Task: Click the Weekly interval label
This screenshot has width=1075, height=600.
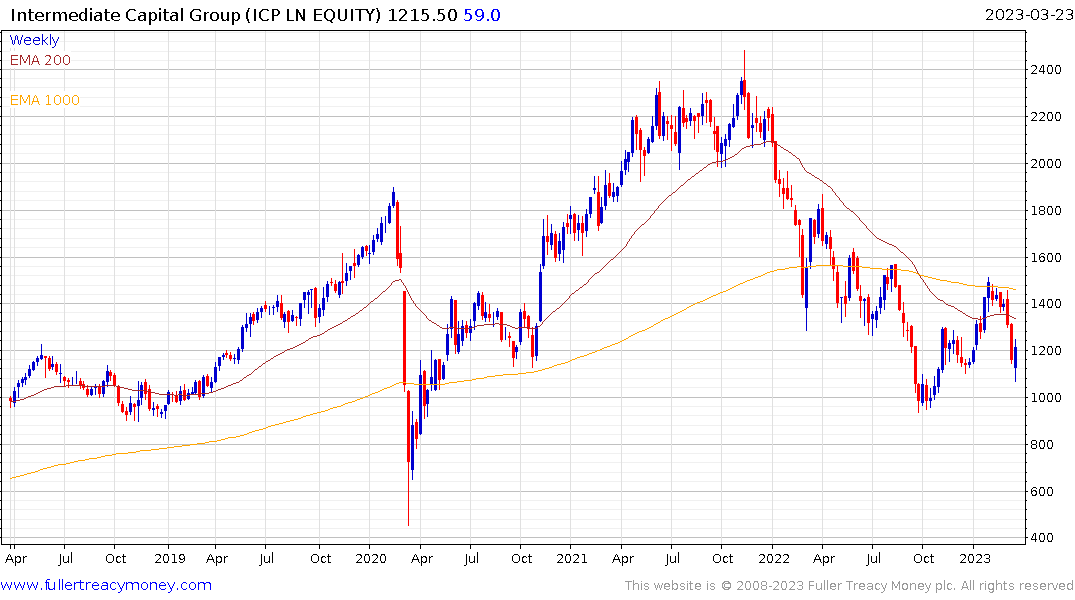Action: (x=34, y=40)
